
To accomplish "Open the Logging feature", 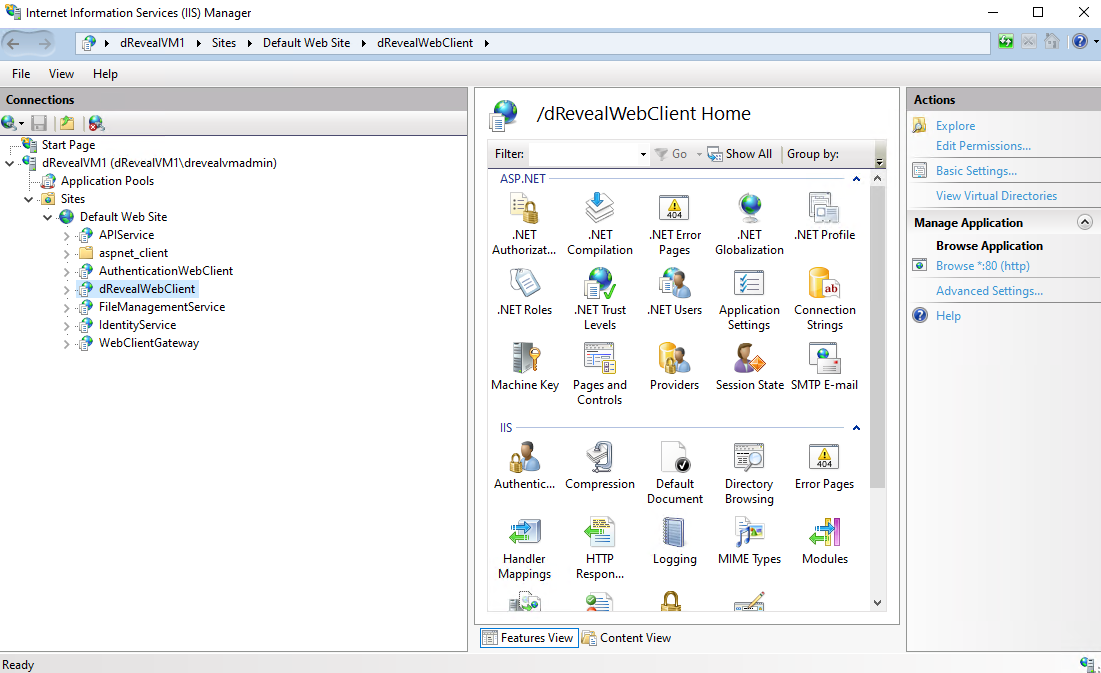I will coord(675,541).
